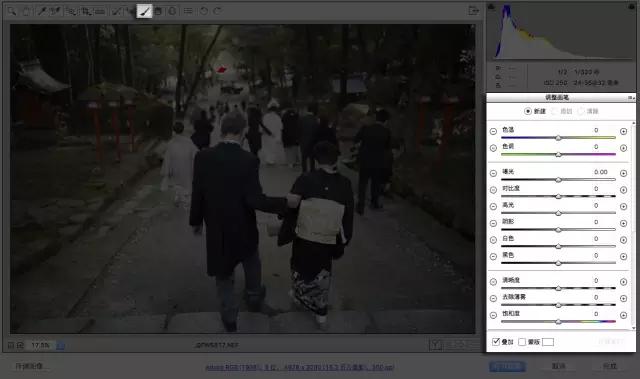
Task: Click the zoom out button at bottom left
Action: click(11, 346)
